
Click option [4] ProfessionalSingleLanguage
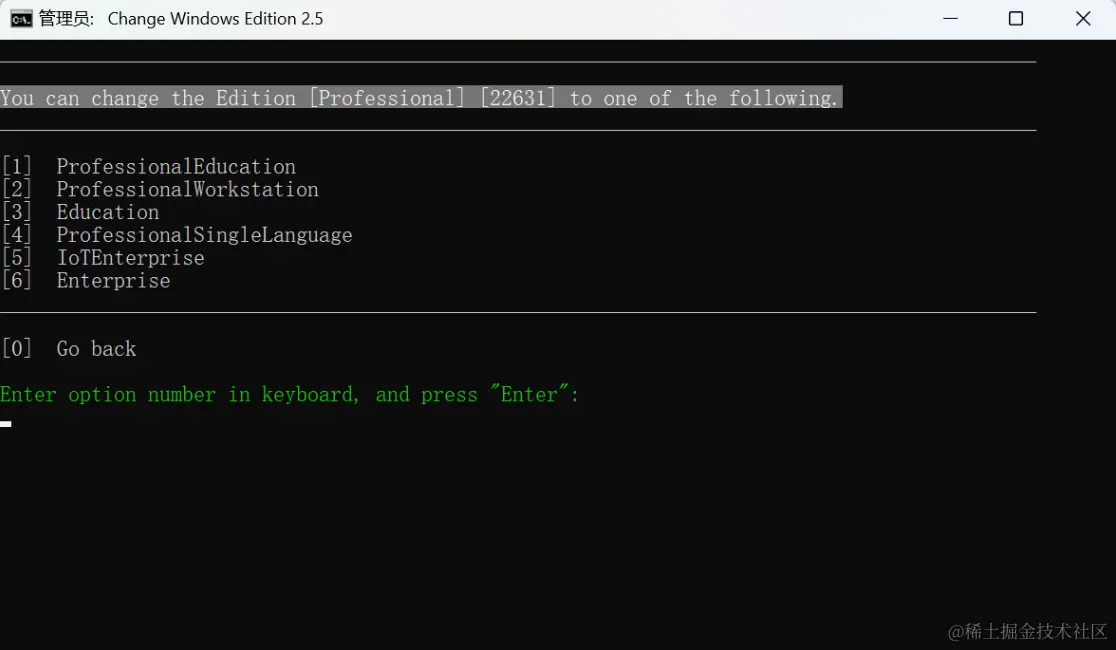[177, 235]
